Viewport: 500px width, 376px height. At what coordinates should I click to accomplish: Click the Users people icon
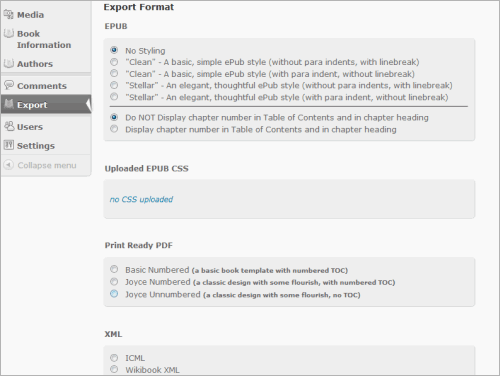9,126
